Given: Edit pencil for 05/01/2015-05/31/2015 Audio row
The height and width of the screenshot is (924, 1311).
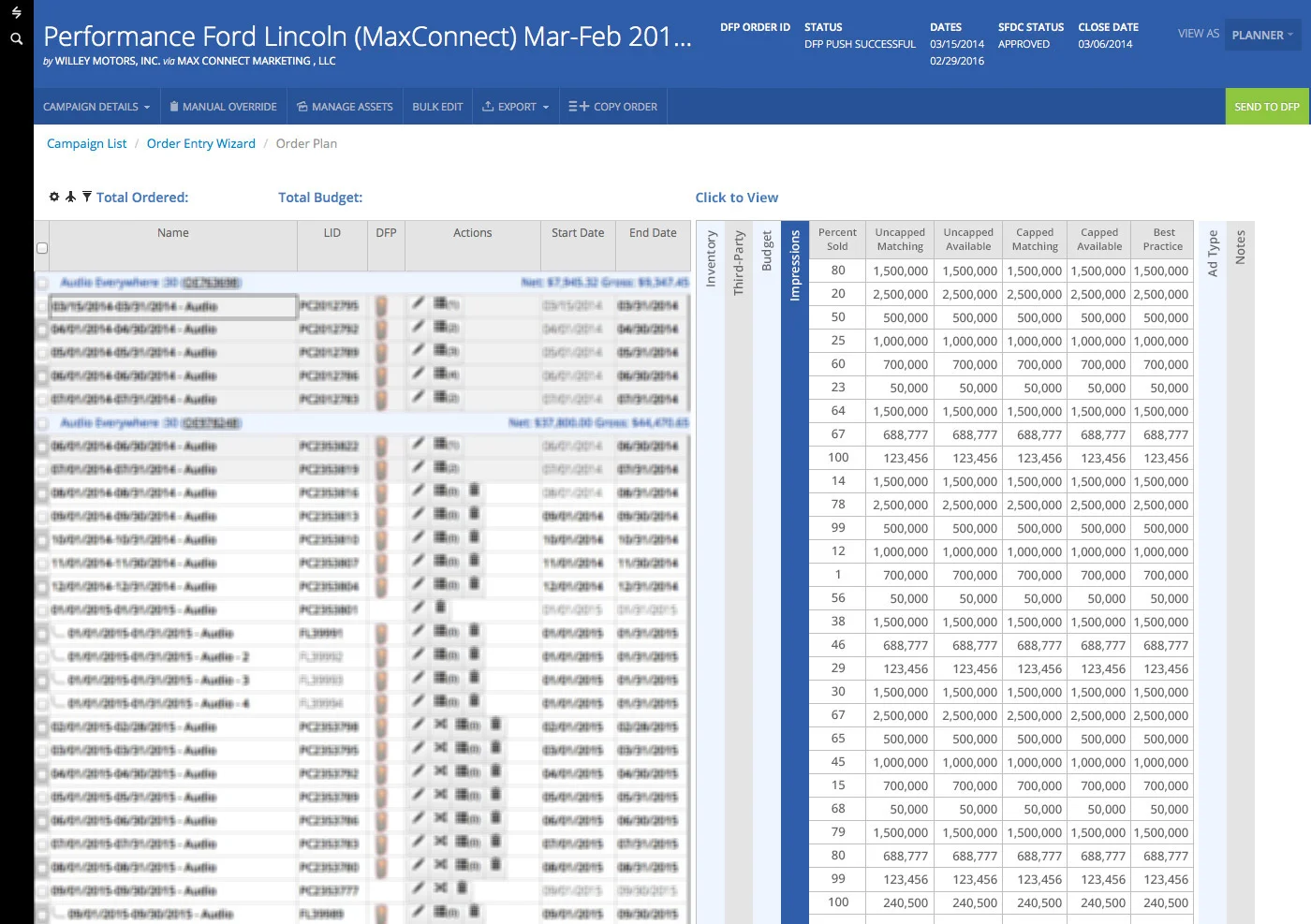Looking at the screenshot, I should coord(418,794).
